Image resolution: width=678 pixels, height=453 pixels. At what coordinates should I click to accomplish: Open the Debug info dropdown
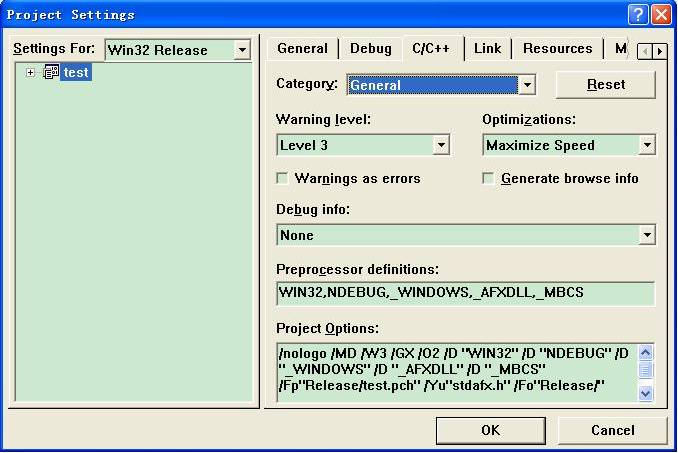[x=647, y=235]
